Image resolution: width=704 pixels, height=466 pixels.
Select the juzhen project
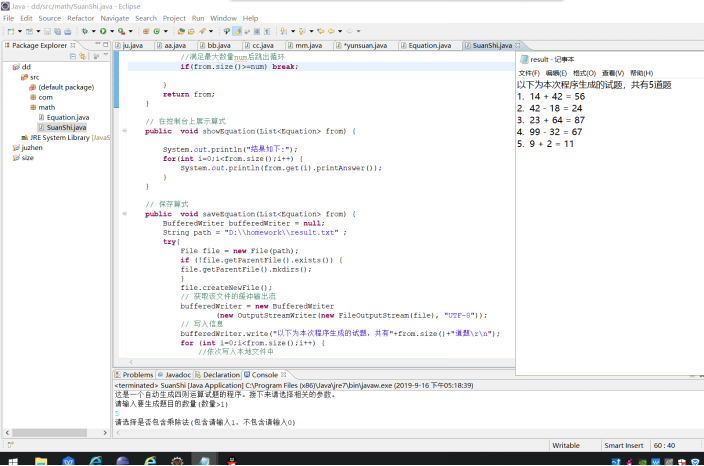tap(32, 147)
